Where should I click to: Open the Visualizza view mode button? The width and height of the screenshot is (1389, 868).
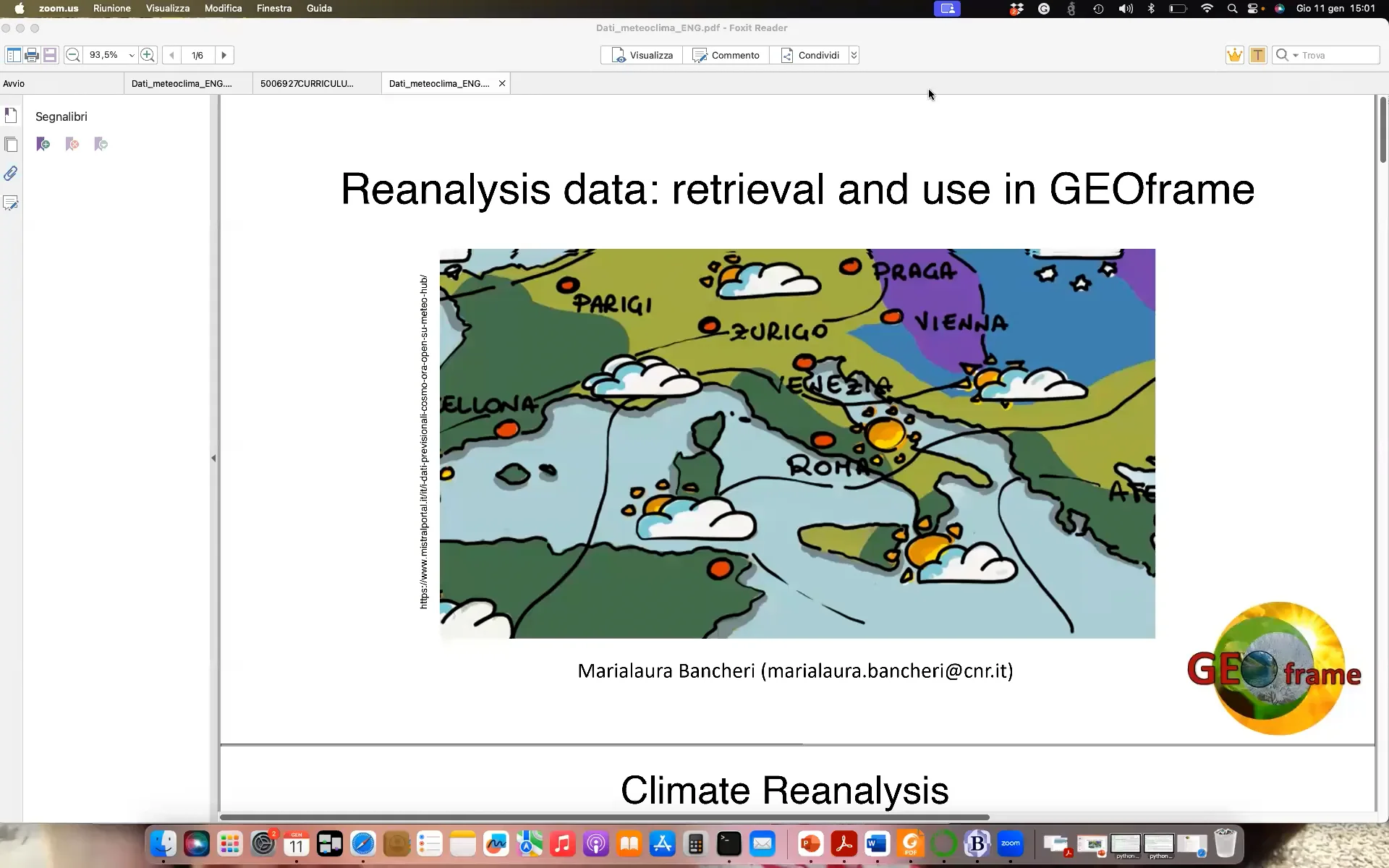tap(642, 55)
